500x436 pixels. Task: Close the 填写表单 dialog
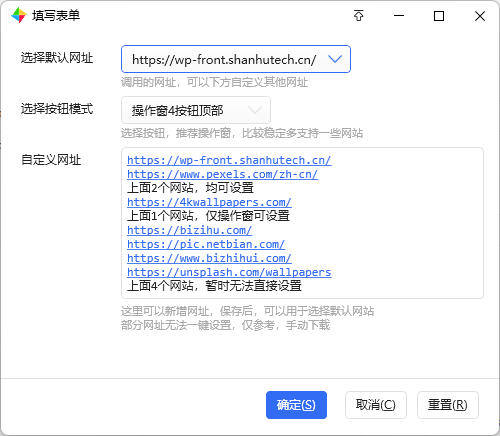(480, 16)
